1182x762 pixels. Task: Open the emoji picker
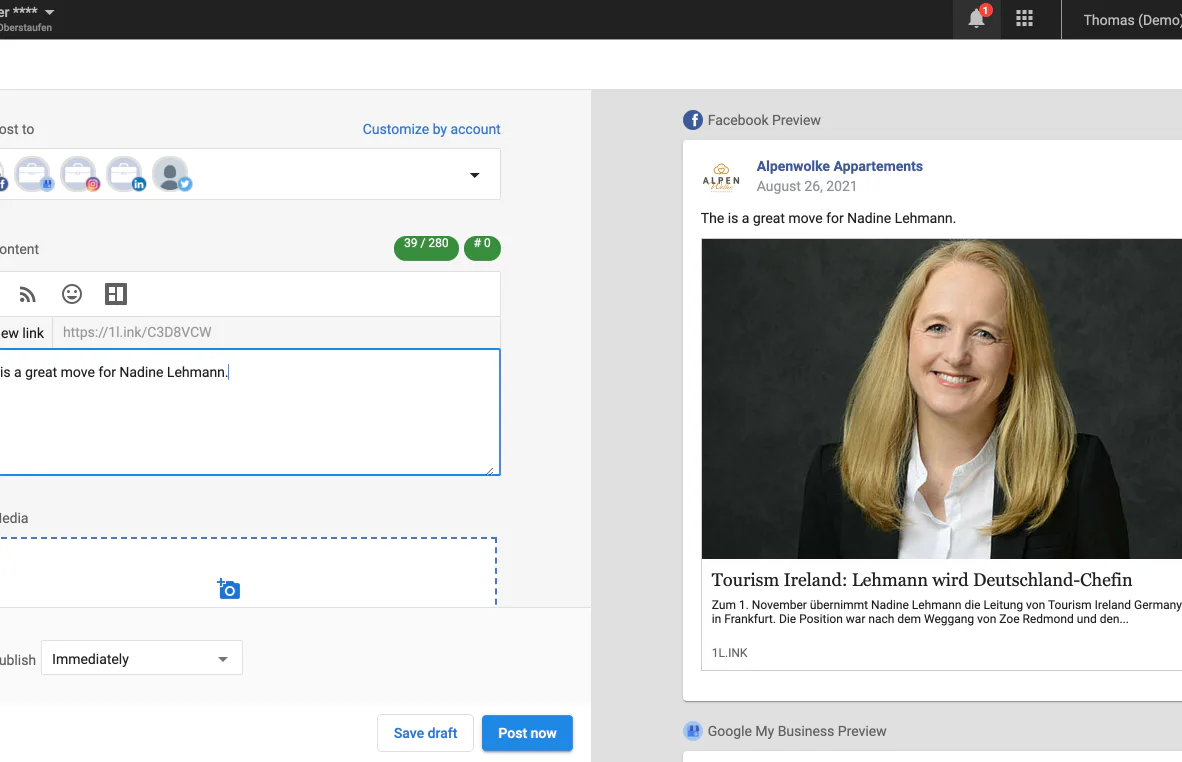[x=72, y=294]
